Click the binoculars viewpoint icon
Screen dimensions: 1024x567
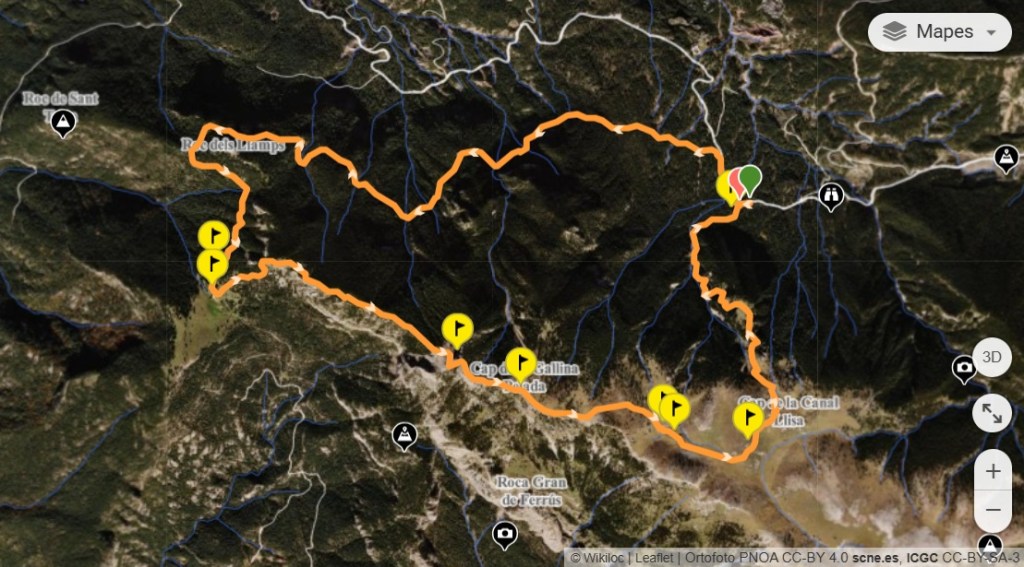(831, 195)
